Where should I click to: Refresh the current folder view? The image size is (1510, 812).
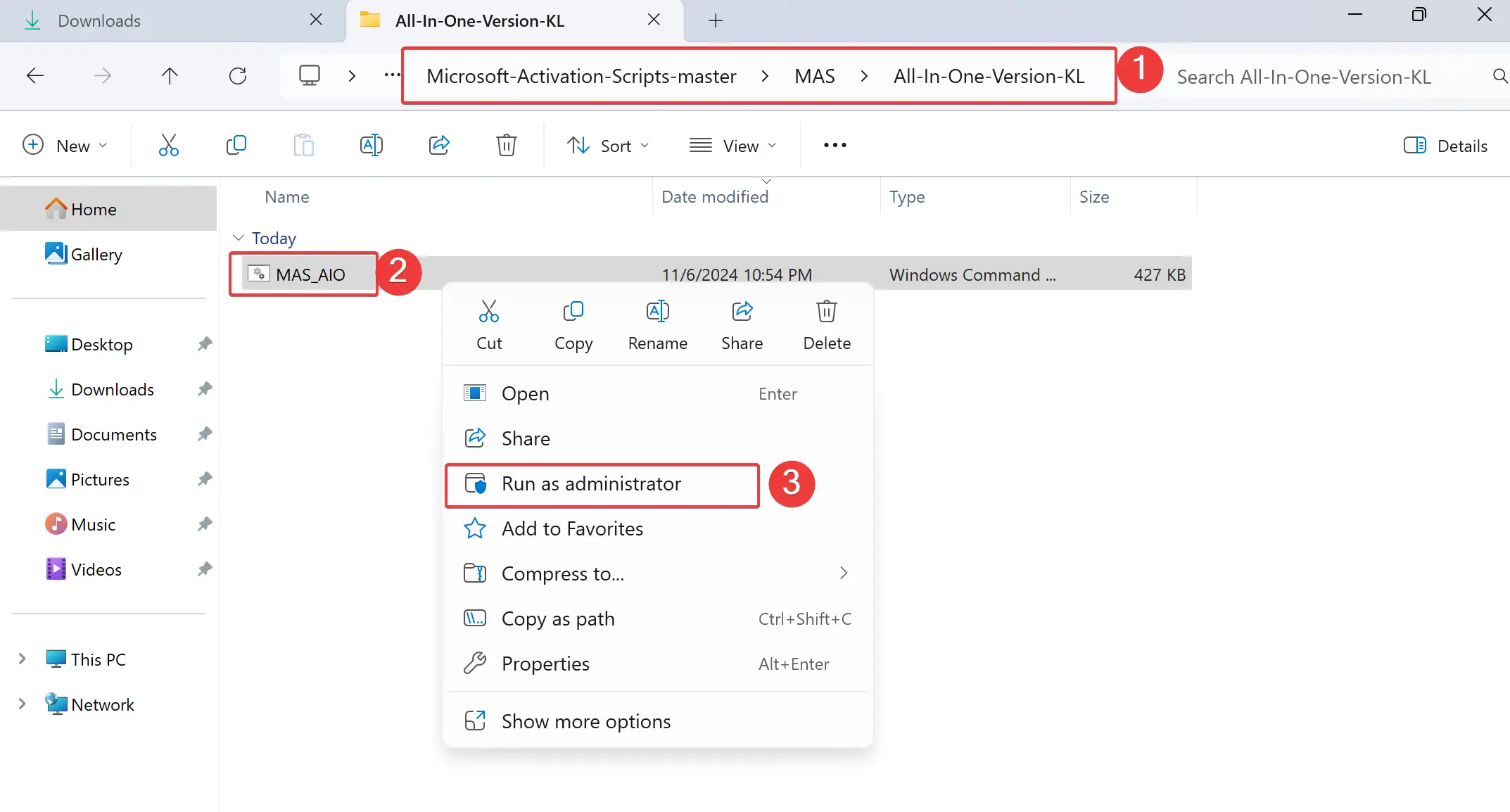click(x=238, y=75)
